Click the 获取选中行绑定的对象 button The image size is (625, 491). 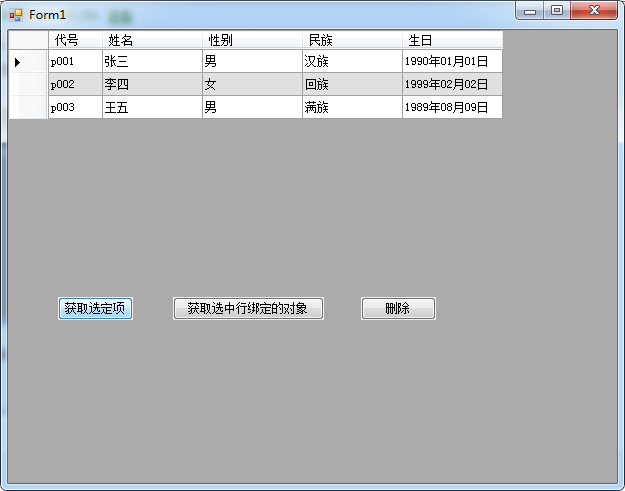click(248, 308)
